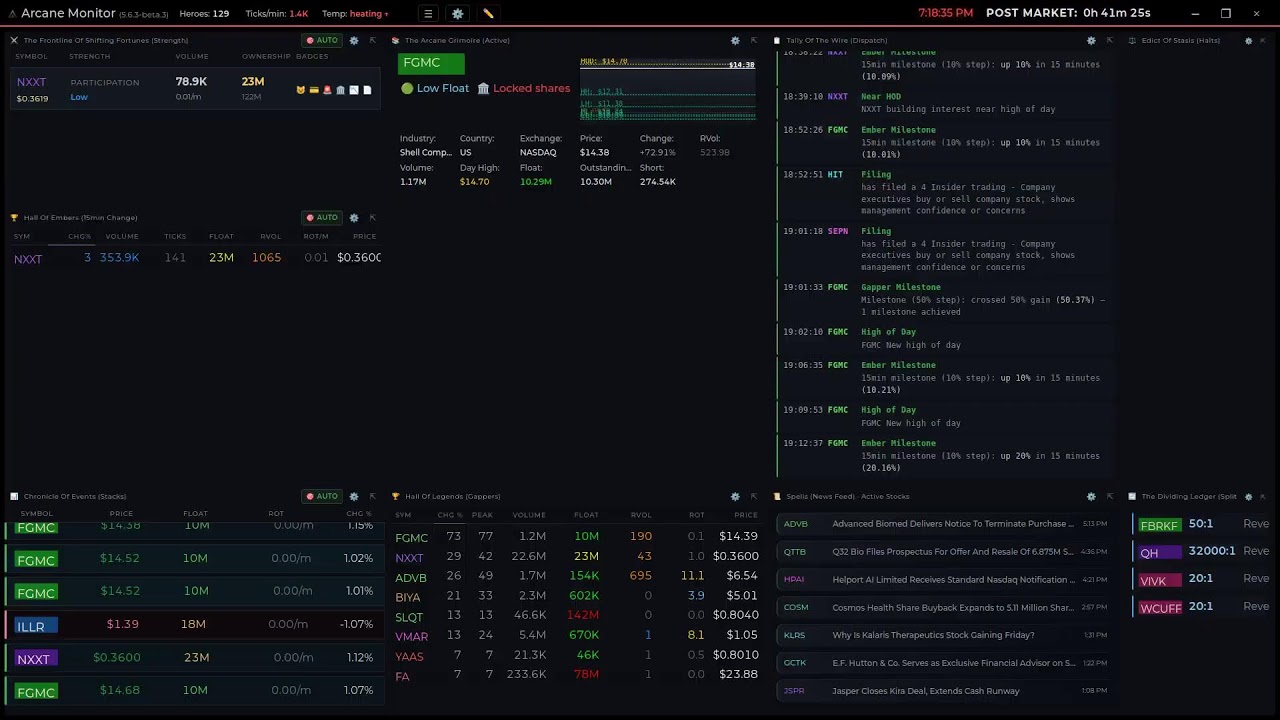Open settings gear of the Hall Of Embers panel

[353, 217]
